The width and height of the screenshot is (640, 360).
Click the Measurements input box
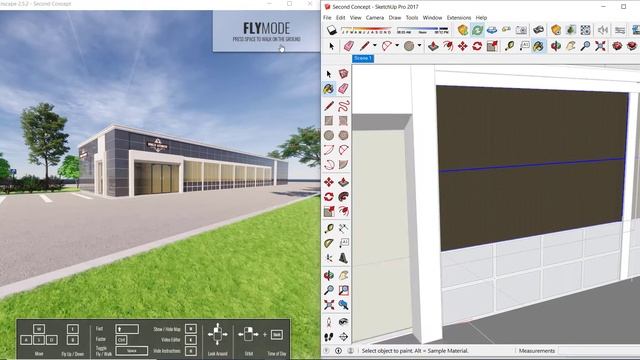pos(599,351)
